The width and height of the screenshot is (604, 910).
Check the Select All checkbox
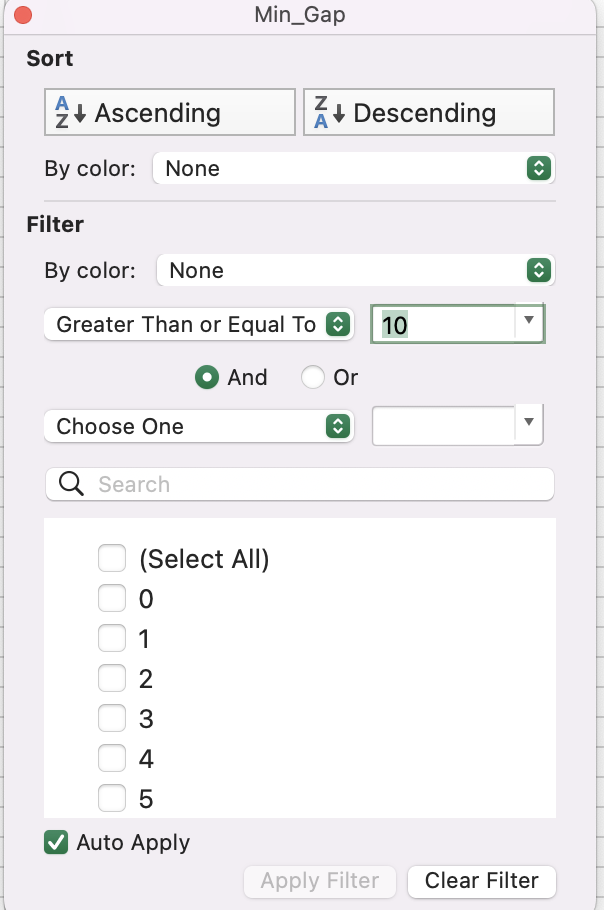pyautogui.click(x=112, y=558)
